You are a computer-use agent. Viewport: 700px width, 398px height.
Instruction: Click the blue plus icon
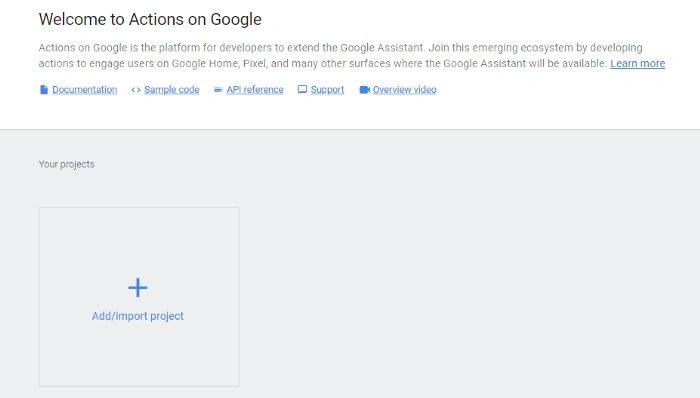tap(138, 288)
